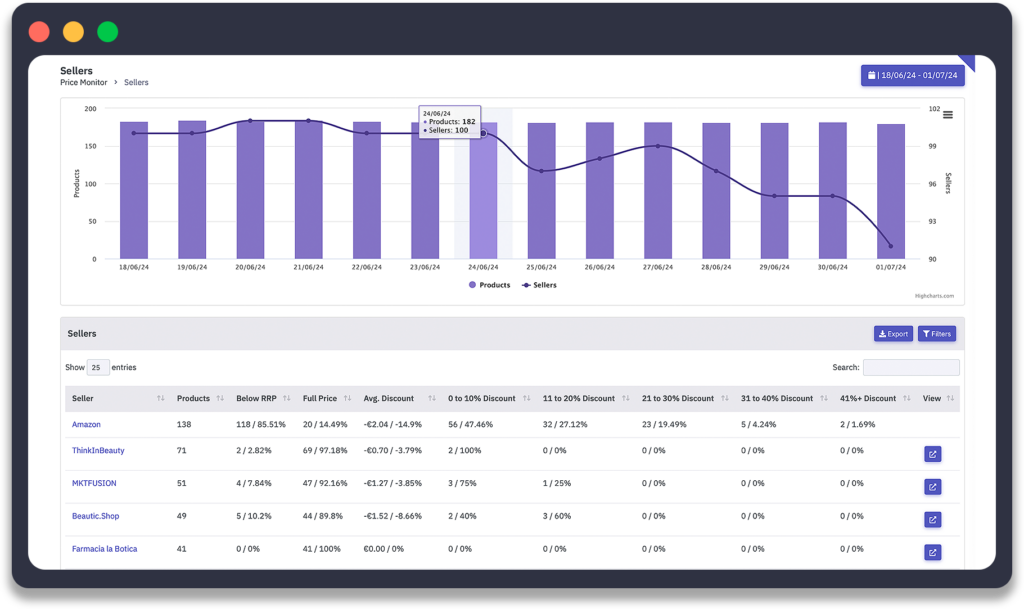Sort by 41%+ Discount column arrows
The width and height of the screenshot is (1024, 609).
[906, 398]
